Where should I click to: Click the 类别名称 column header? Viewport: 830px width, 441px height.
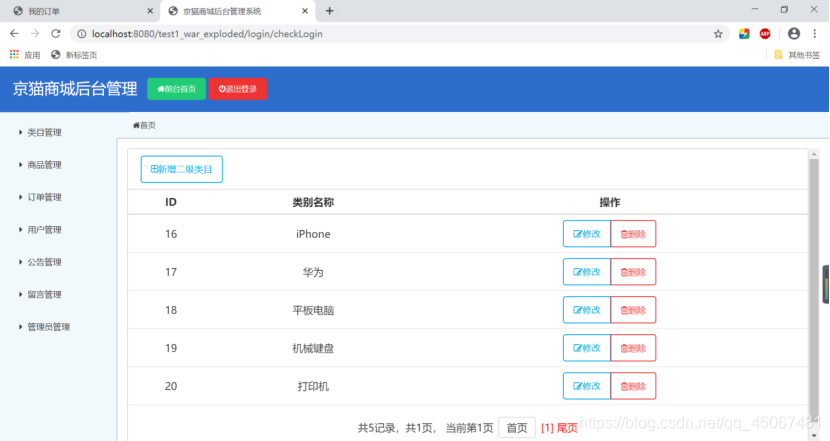coord(313,202)
